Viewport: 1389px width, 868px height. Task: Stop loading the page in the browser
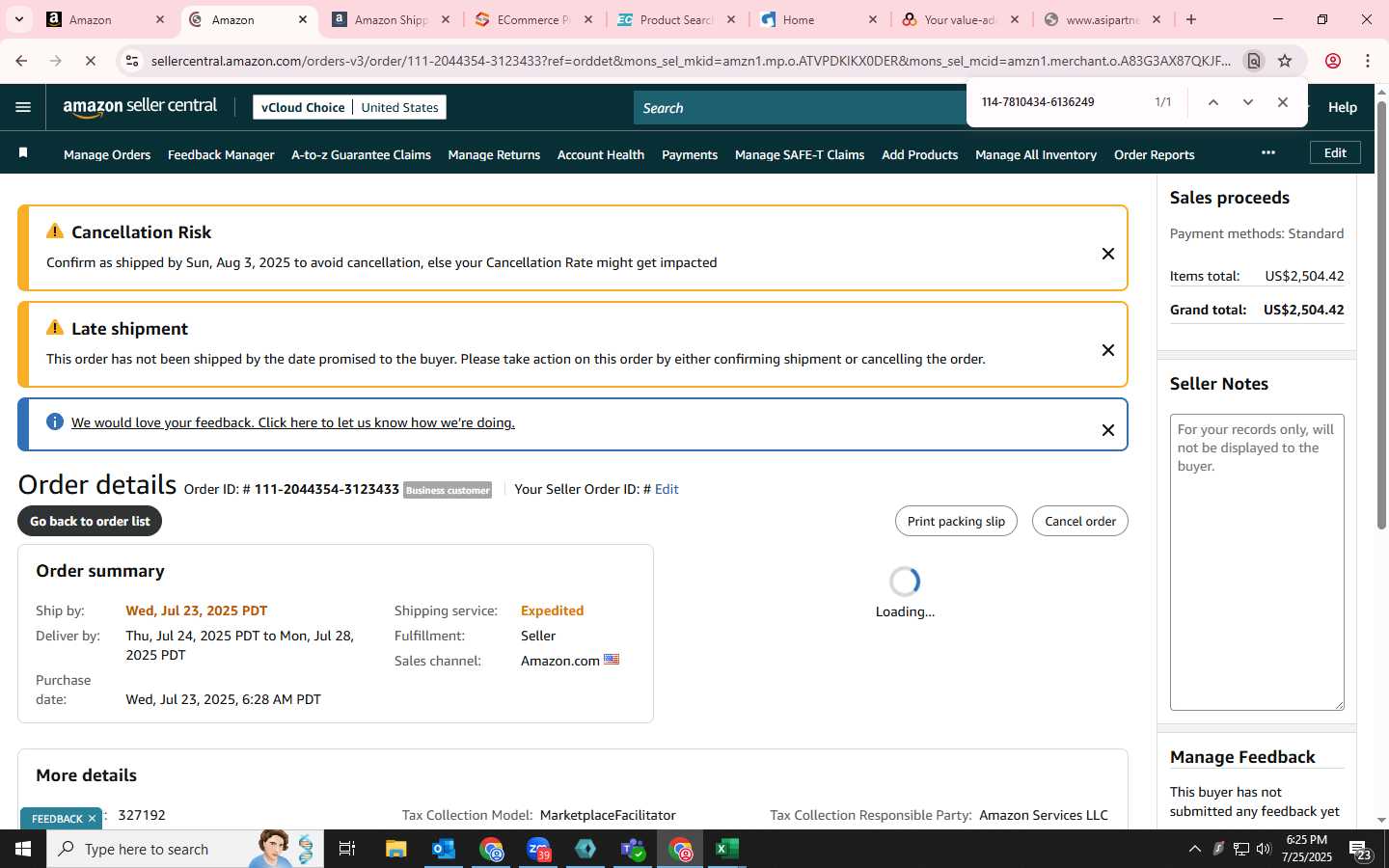(90, 61)
